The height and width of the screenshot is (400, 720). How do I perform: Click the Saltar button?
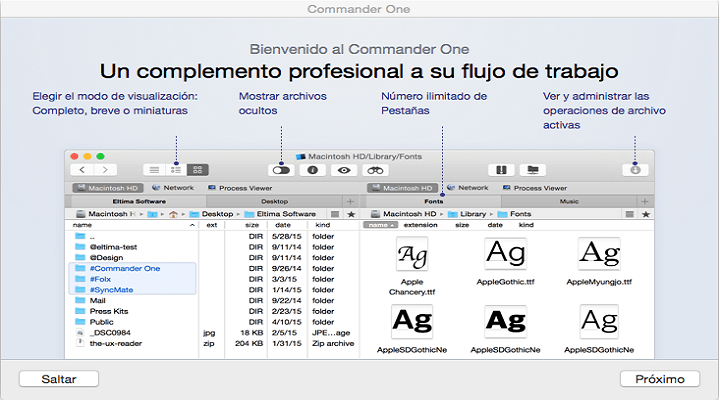[59, 379]
